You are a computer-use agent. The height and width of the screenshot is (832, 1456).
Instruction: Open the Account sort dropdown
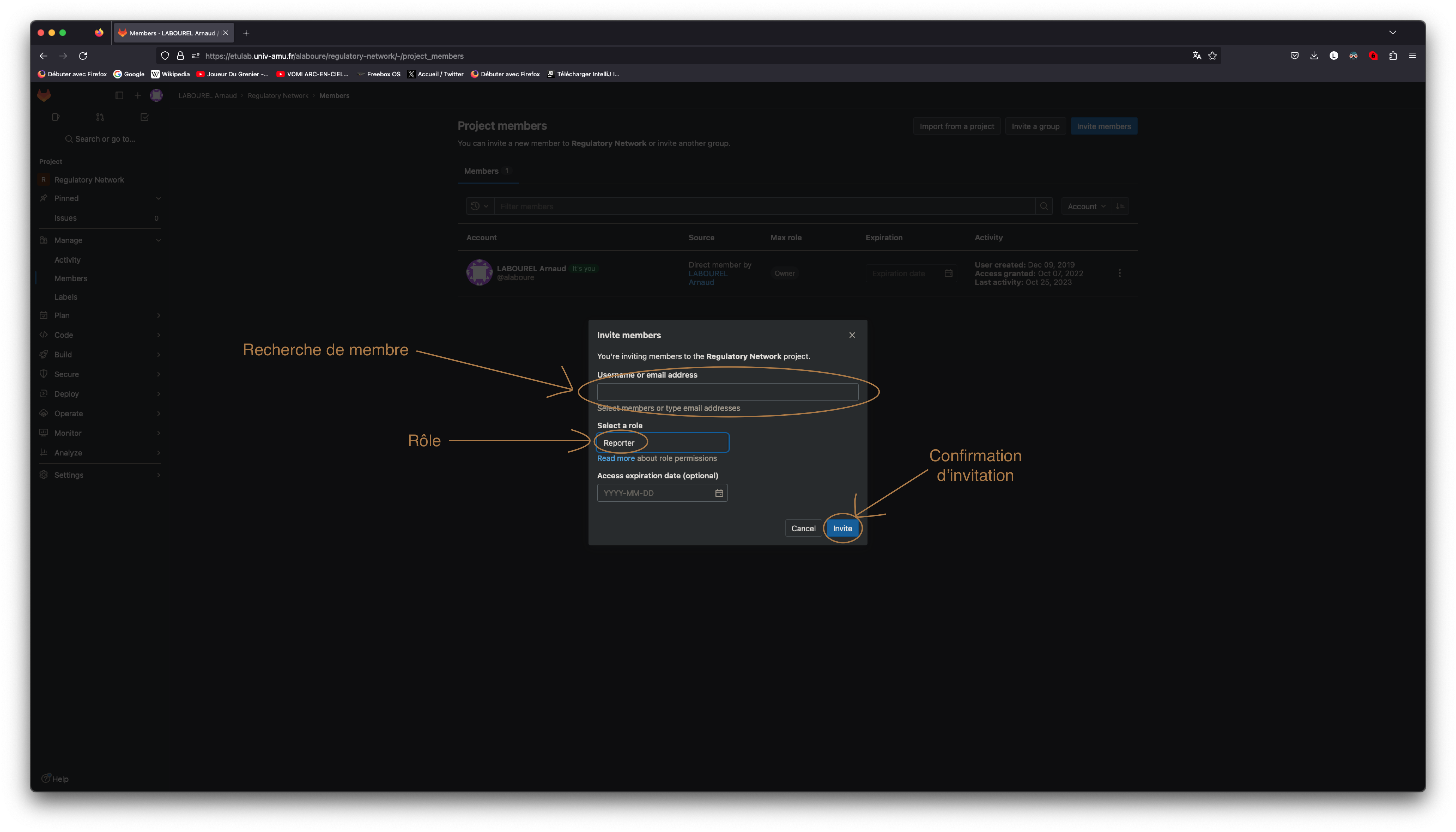pyautogui.click(x=1086, y=206)
